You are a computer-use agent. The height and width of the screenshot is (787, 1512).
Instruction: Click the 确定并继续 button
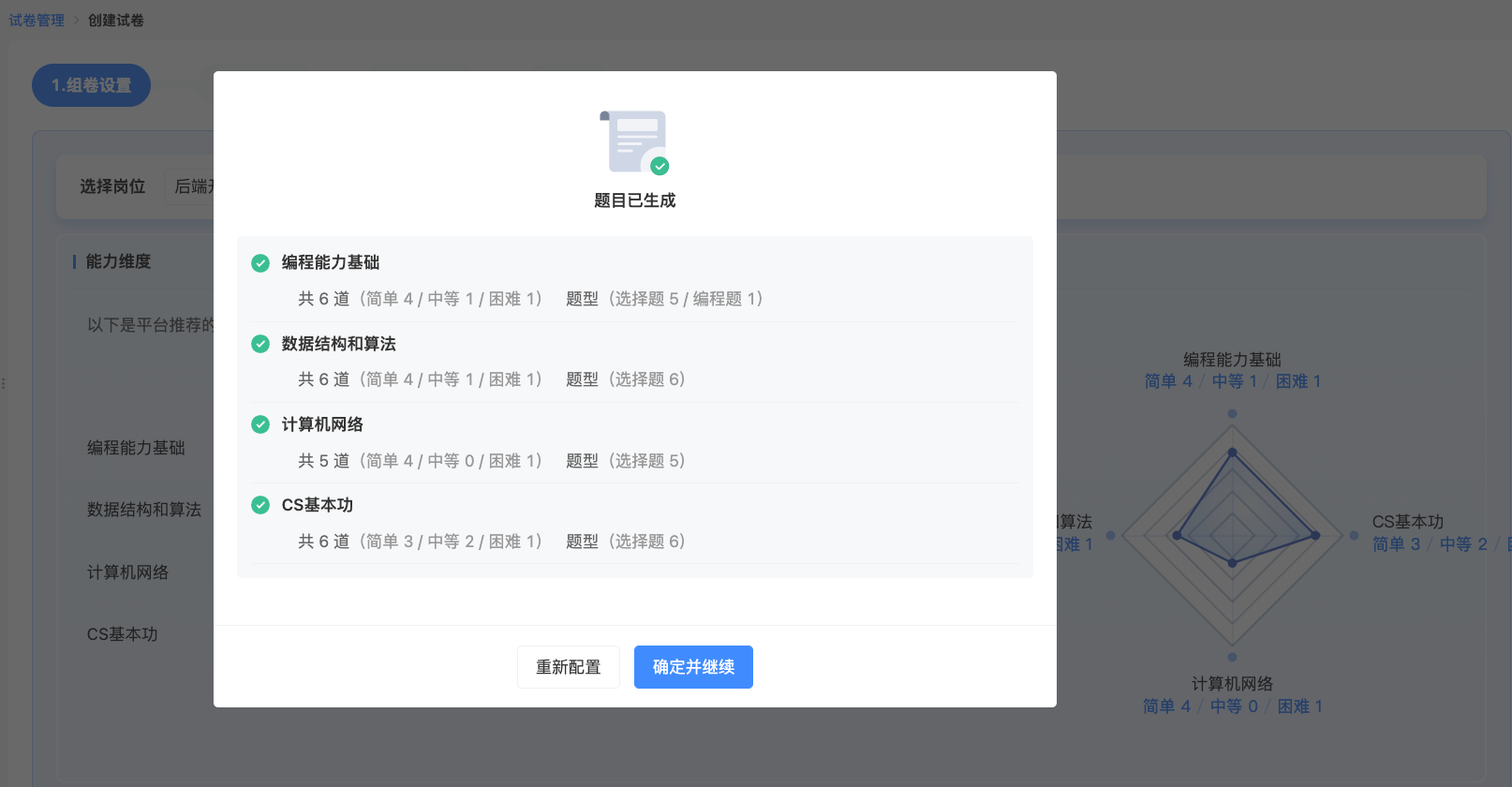693,667
